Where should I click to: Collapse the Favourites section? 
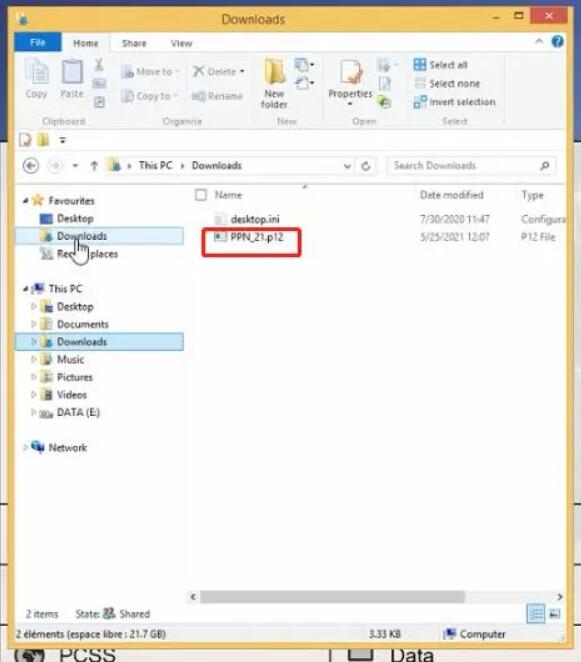(25, 201)
